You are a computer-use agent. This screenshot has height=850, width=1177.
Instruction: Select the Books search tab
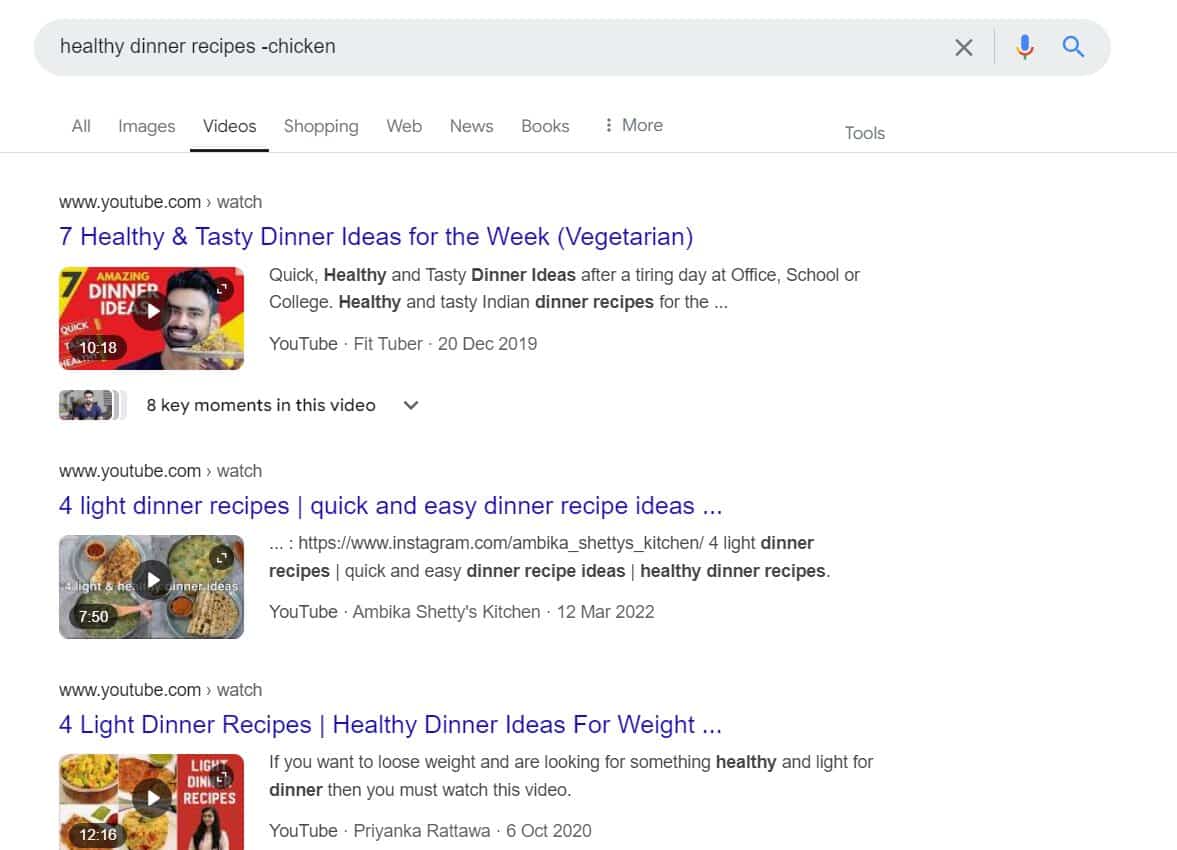coord(545,126)
